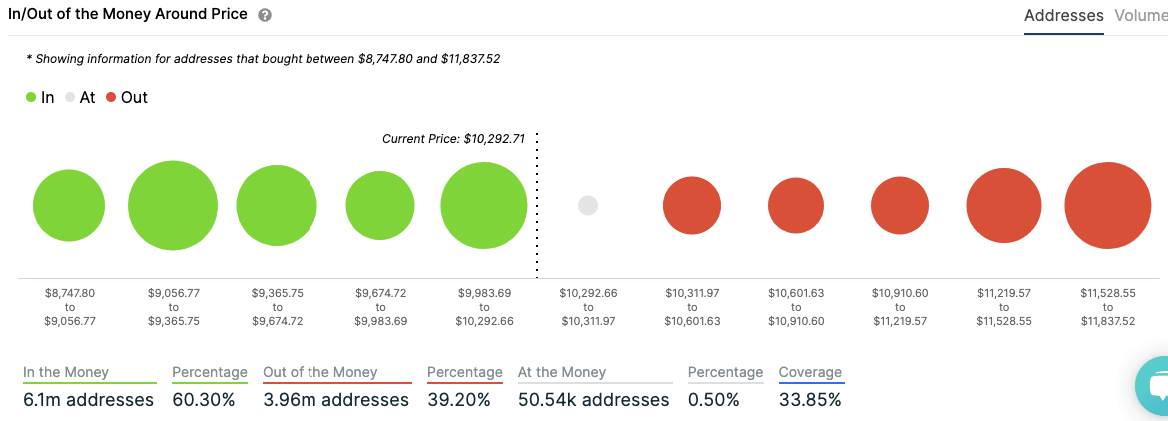This screenshot has width=1168, height=421.
Task: Click the In the Money addresses stat
Action: [x=88, y=400]
